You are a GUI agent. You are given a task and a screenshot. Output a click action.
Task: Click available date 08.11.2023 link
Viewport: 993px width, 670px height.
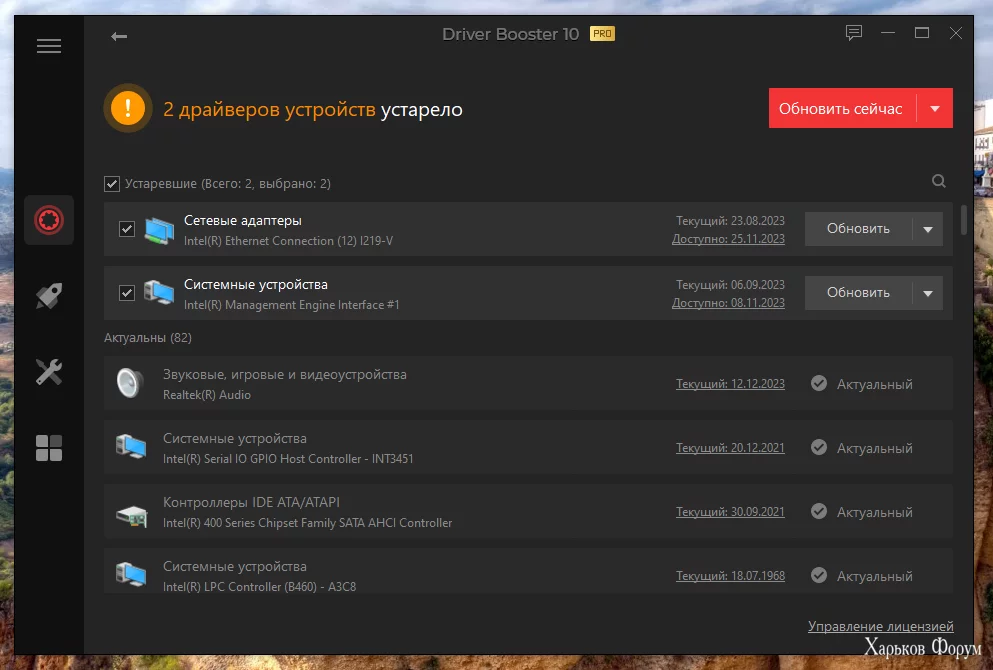tap(728, 303)
